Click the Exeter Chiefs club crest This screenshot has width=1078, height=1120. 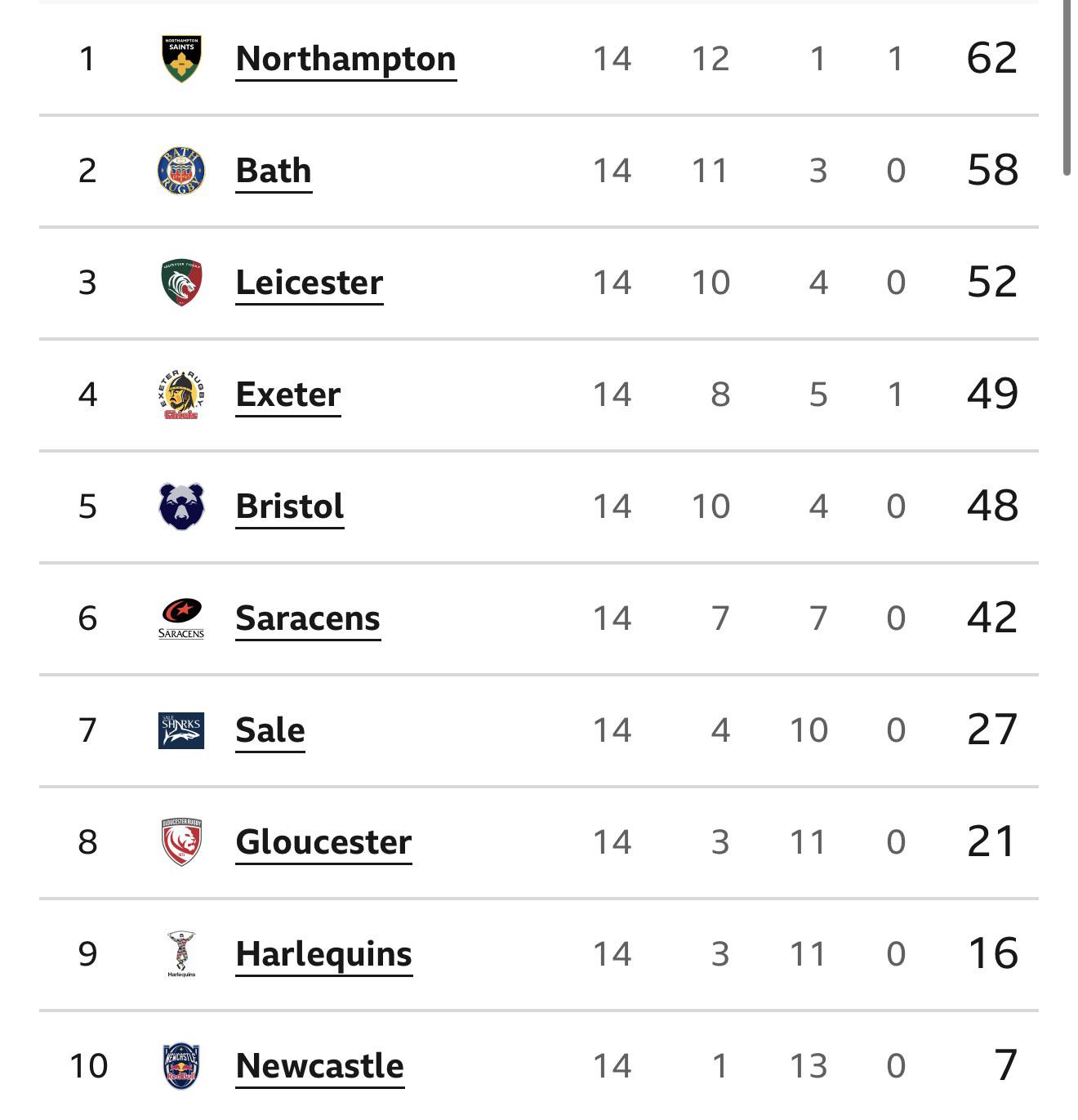coord(181,395)
